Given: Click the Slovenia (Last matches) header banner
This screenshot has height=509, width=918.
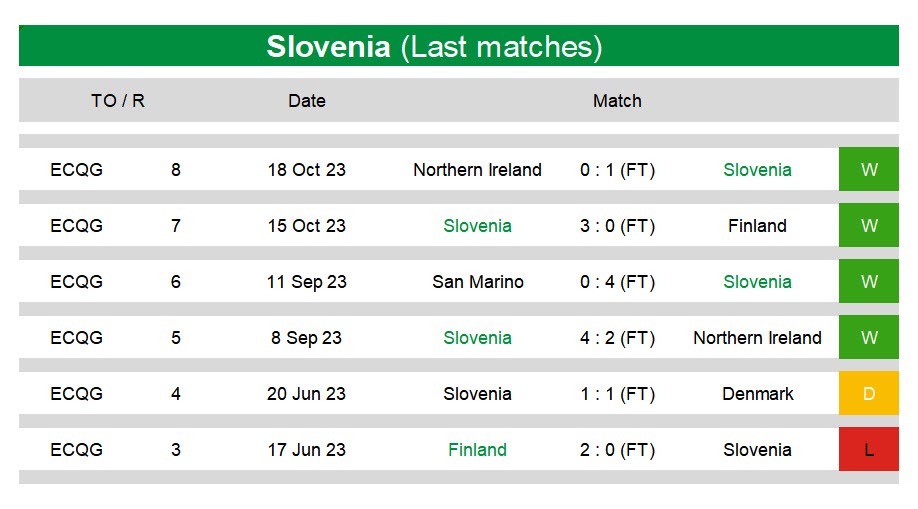Looking at the screenshot, I should (x=458, y=46).
